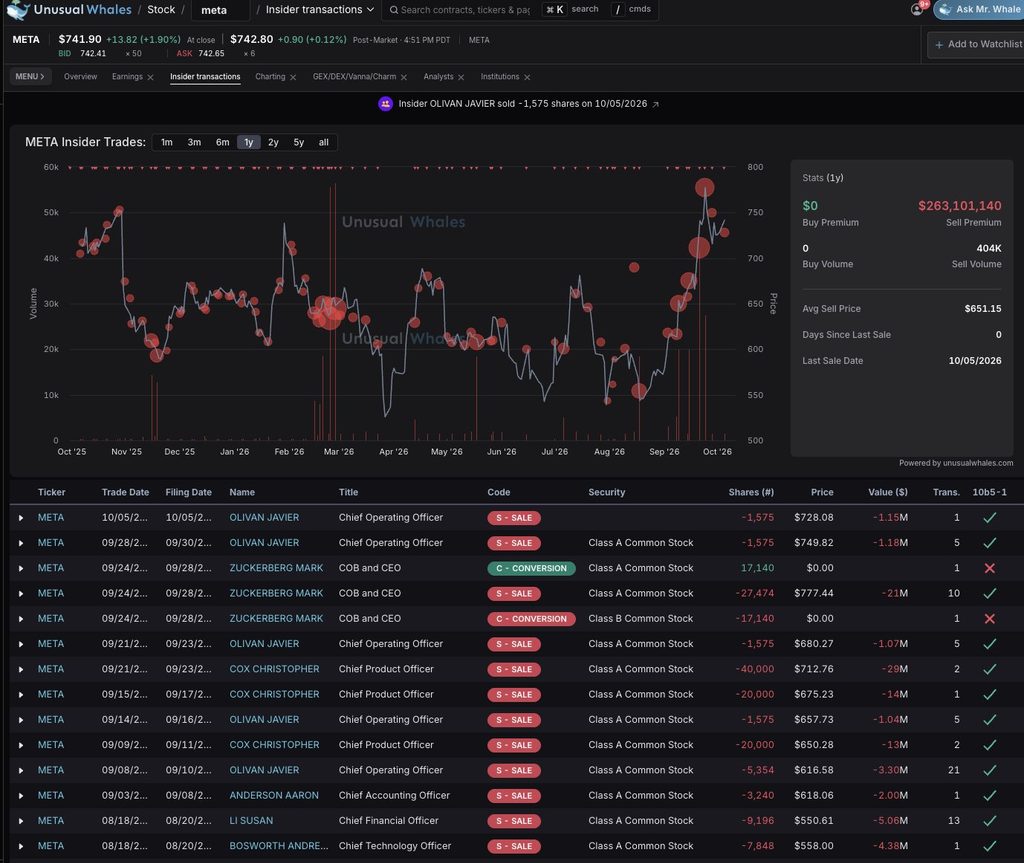Click Add to Watchlist button
1024x863 pixels.
[976, 44]
